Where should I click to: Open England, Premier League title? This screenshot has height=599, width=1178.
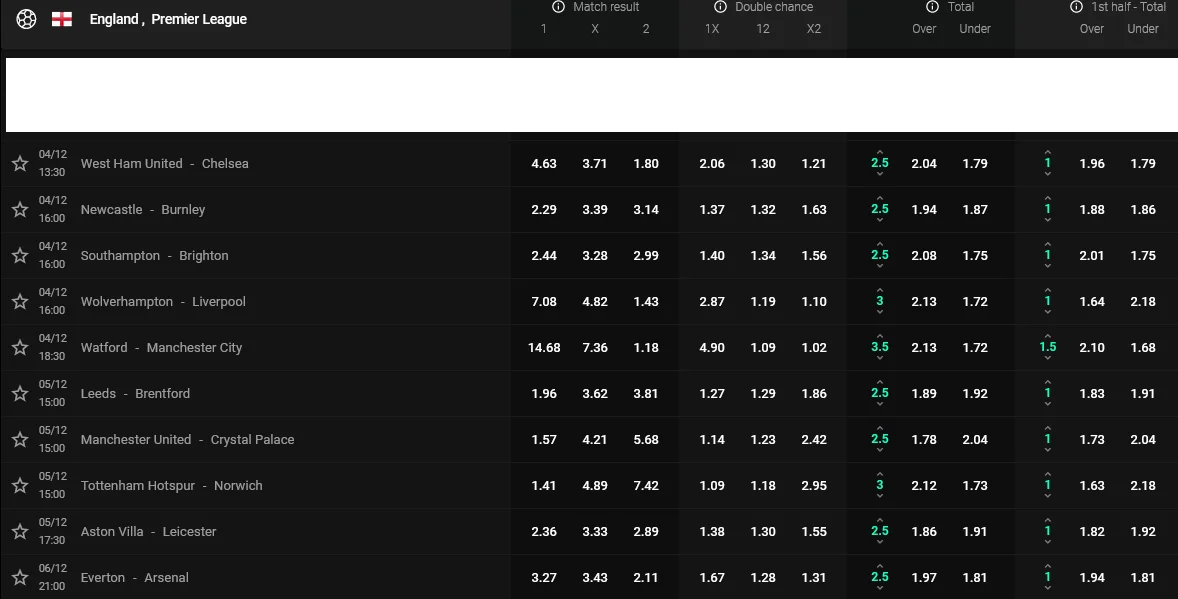tap(168, 19)
